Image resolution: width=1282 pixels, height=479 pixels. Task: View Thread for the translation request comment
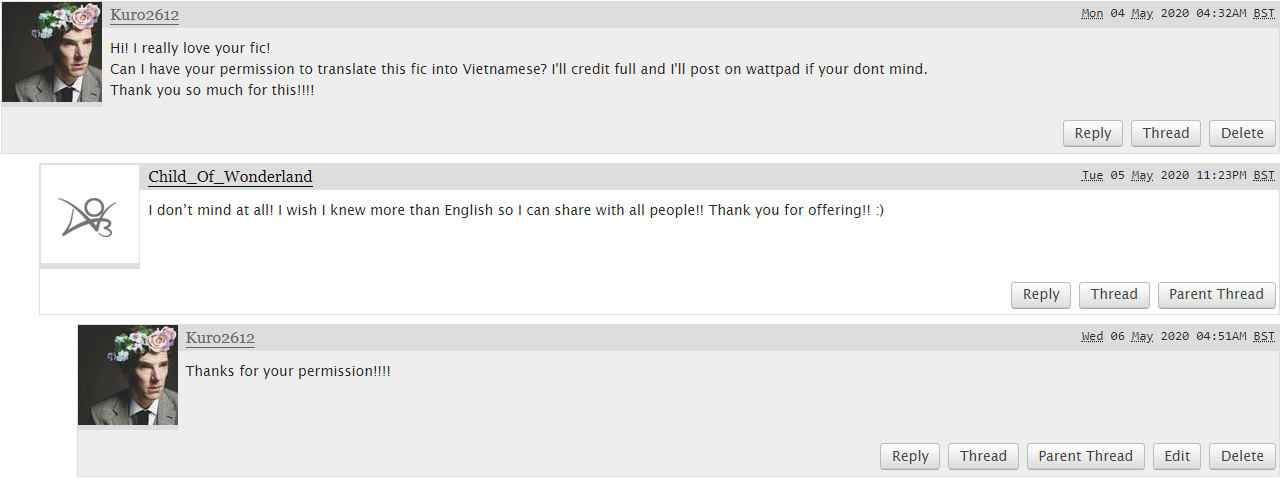tap(1166, 133)
